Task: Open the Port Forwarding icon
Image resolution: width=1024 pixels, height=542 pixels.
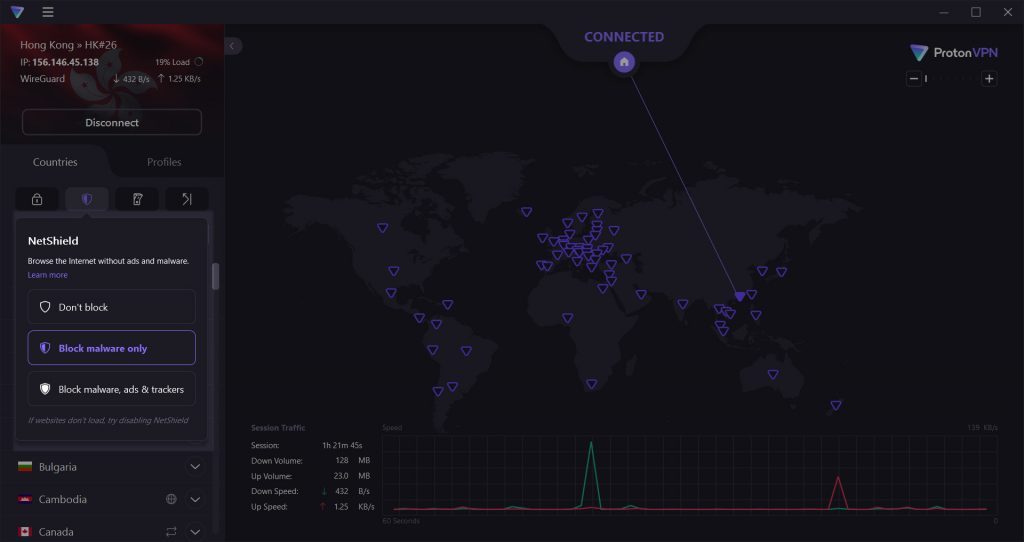Action: pyautogui.click(x=187, y=199)
